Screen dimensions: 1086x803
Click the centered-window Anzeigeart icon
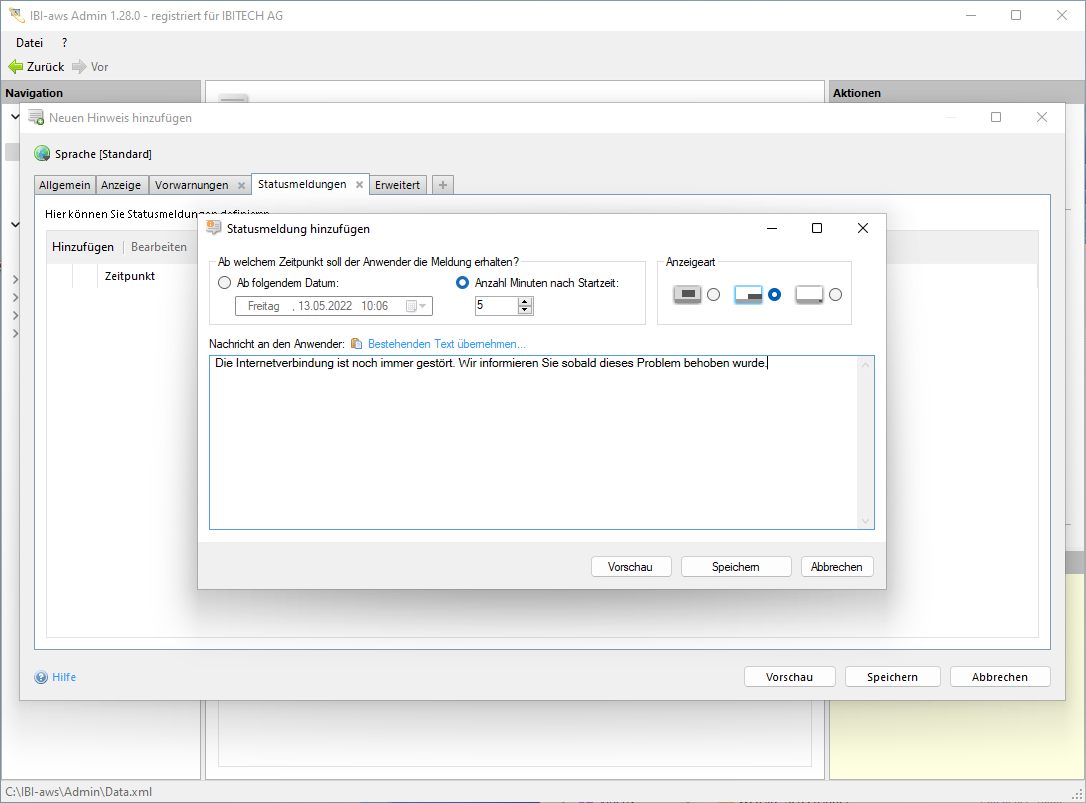(x=687, y=294)
